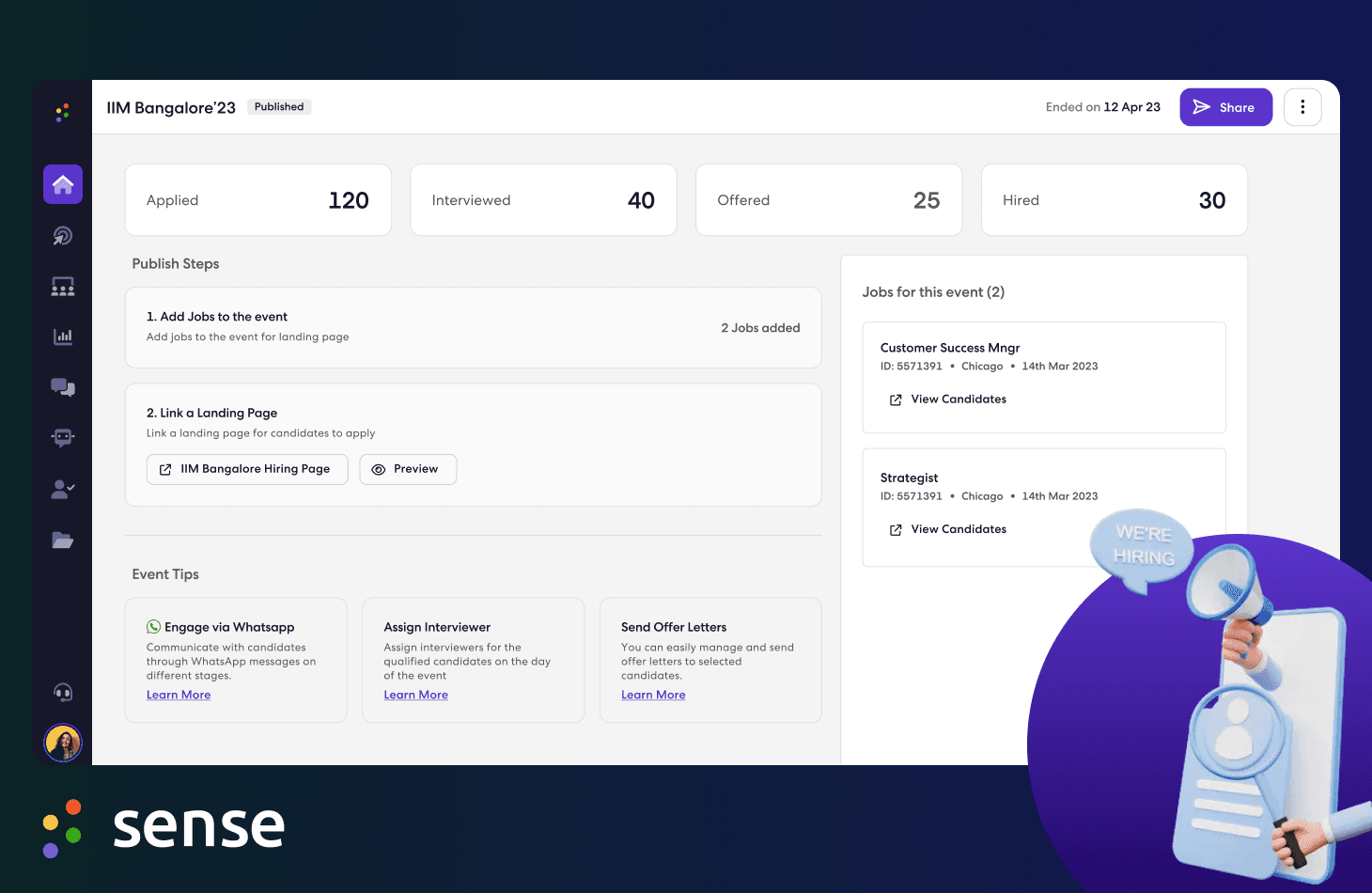
Task: Select the Applied 120 stat card
Action: [258, 200]
